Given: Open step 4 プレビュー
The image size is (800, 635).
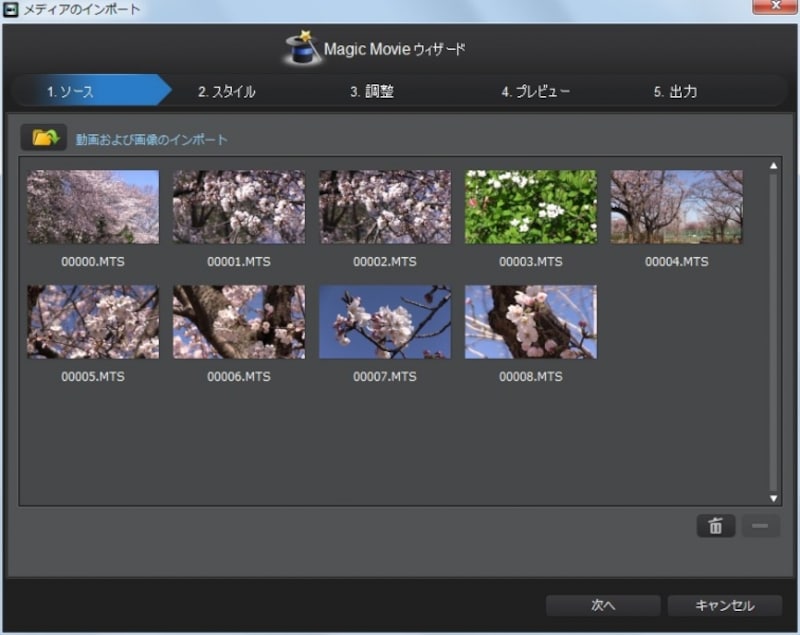Looking at the screenshot, I should point(535,92).
